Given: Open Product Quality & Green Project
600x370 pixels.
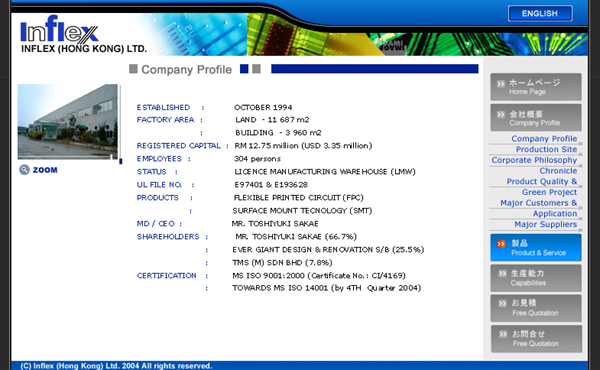Looking at the screenshot, I should click(x=541, y=187).
